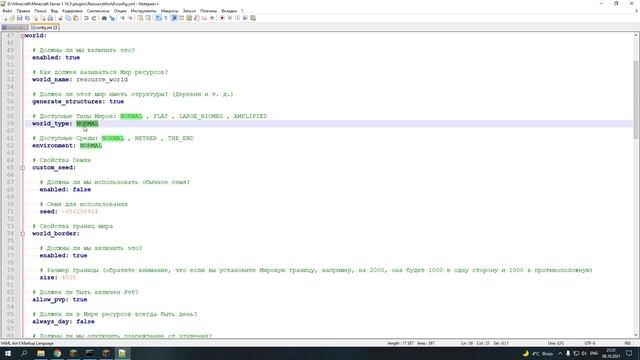Open the Макросы menu

click(x=169, y=11)
